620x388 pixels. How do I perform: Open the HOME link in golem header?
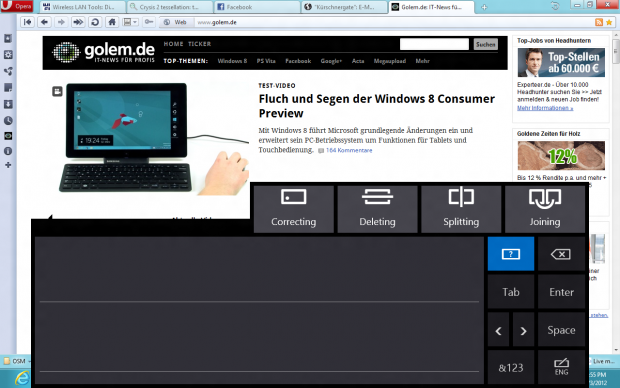pyautogui.click(x=174, y=44)
